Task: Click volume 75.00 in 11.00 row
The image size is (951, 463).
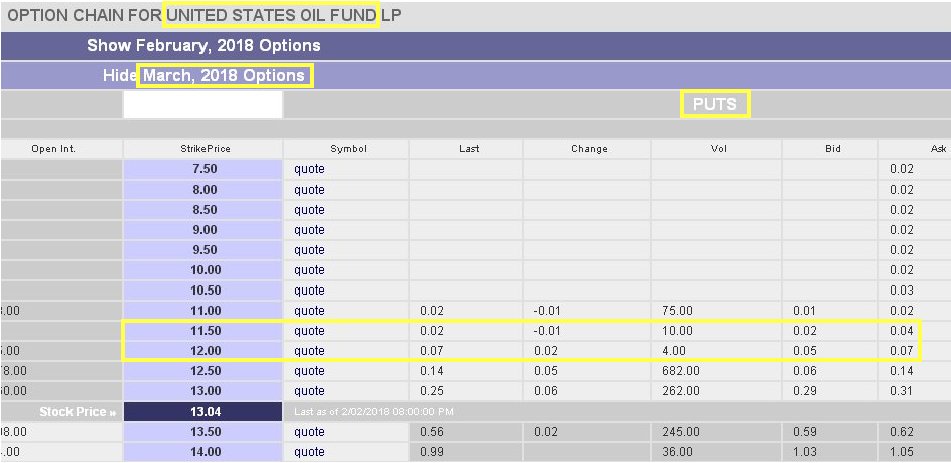Action: [x=677, y=311]
